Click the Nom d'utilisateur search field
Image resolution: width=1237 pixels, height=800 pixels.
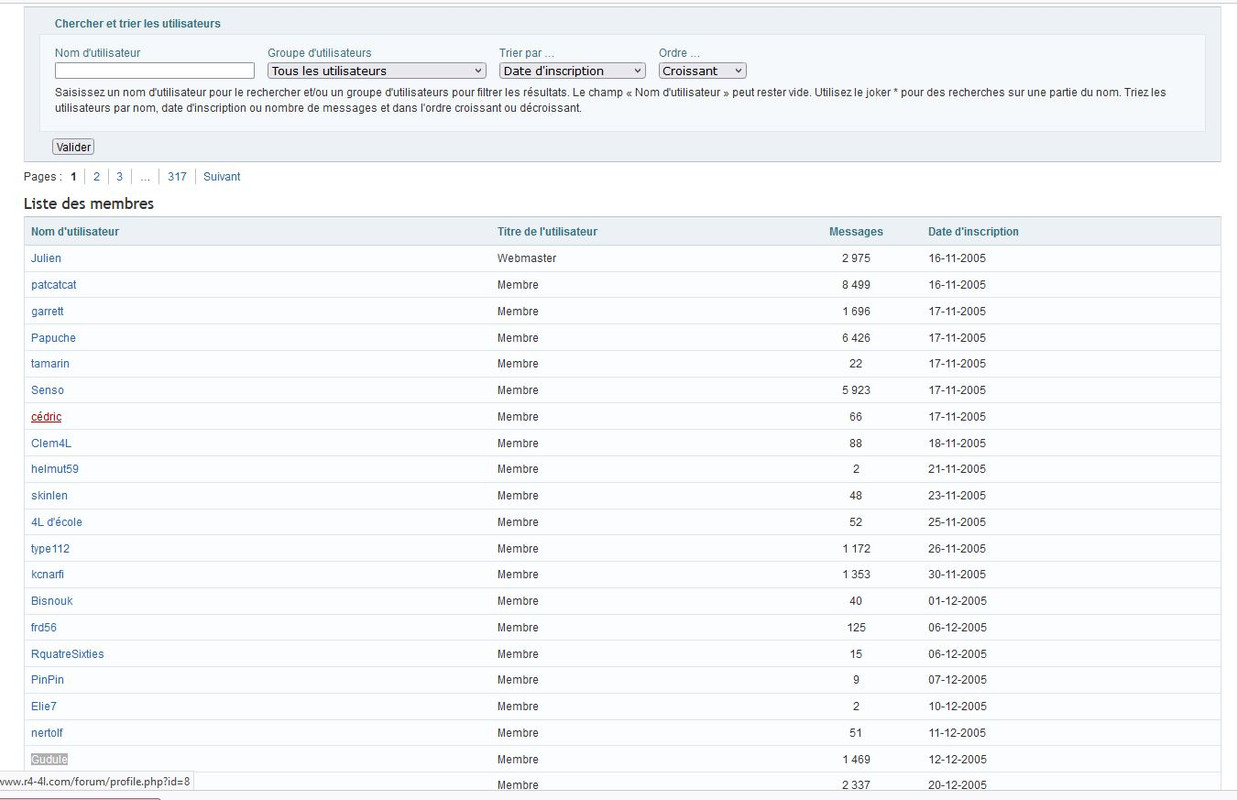click(155, 71)
